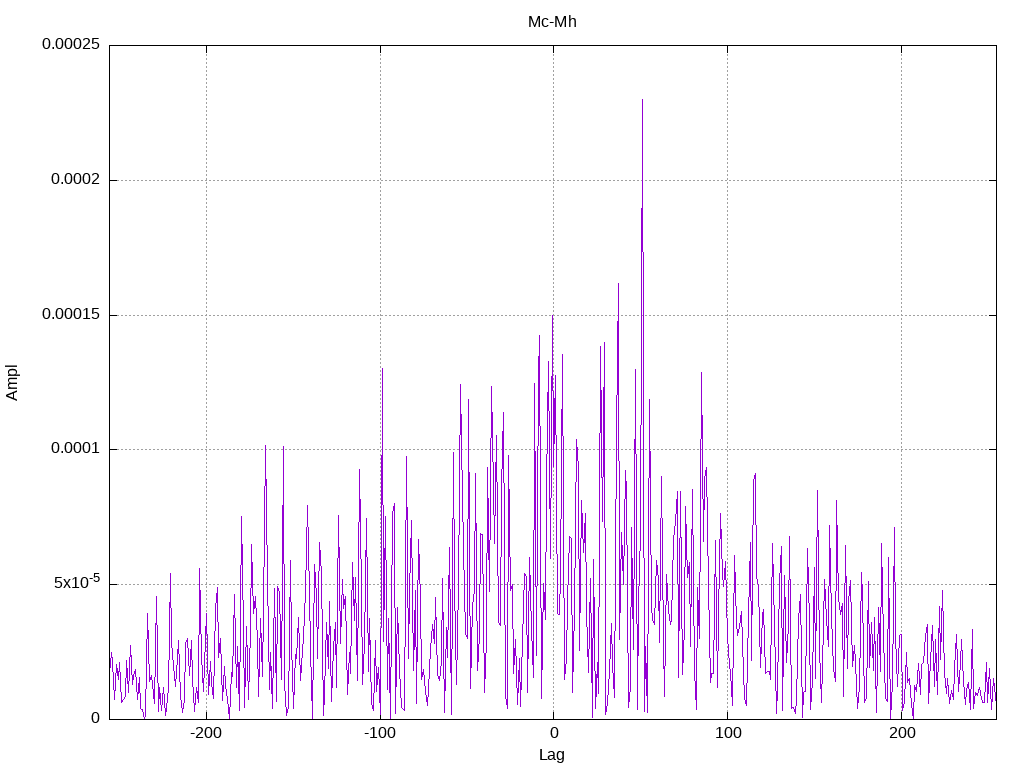The height and width of the screenshot is (768, 1024).
Task: Click the x-axis tick label 100
Action: (x=728, y=733)
